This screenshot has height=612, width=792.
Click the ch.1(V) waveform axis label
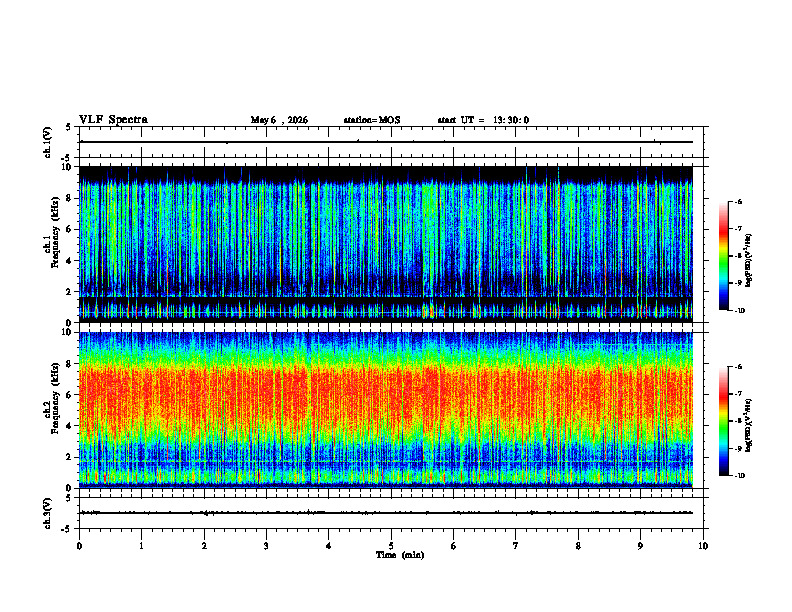[48, 142]
